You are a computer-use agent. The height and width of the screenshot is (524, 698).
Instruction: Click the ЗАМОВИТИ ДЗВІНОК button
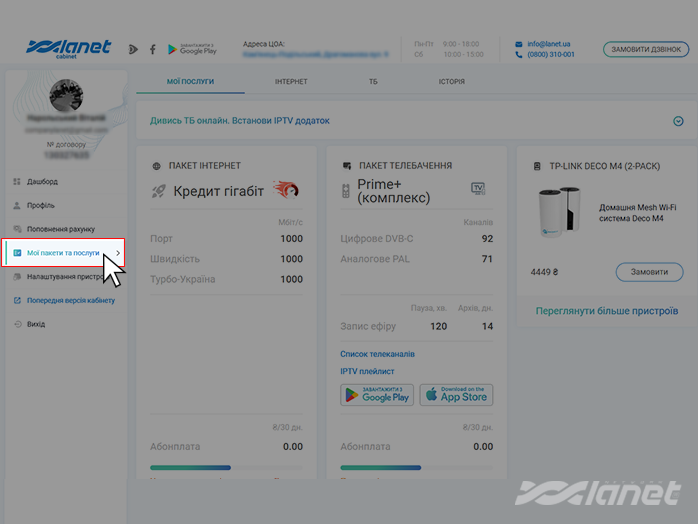tap(646, 49)
